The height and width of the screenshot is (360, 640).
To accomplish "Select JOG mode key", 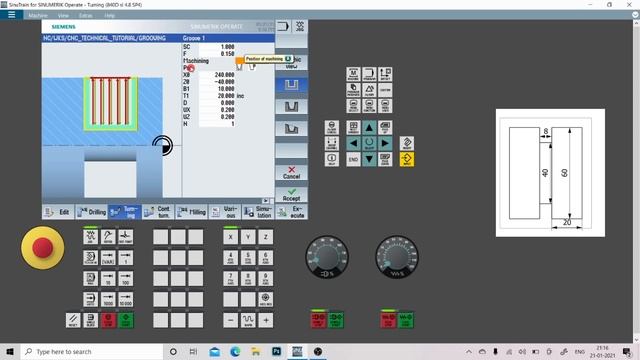I will (90, 236).
